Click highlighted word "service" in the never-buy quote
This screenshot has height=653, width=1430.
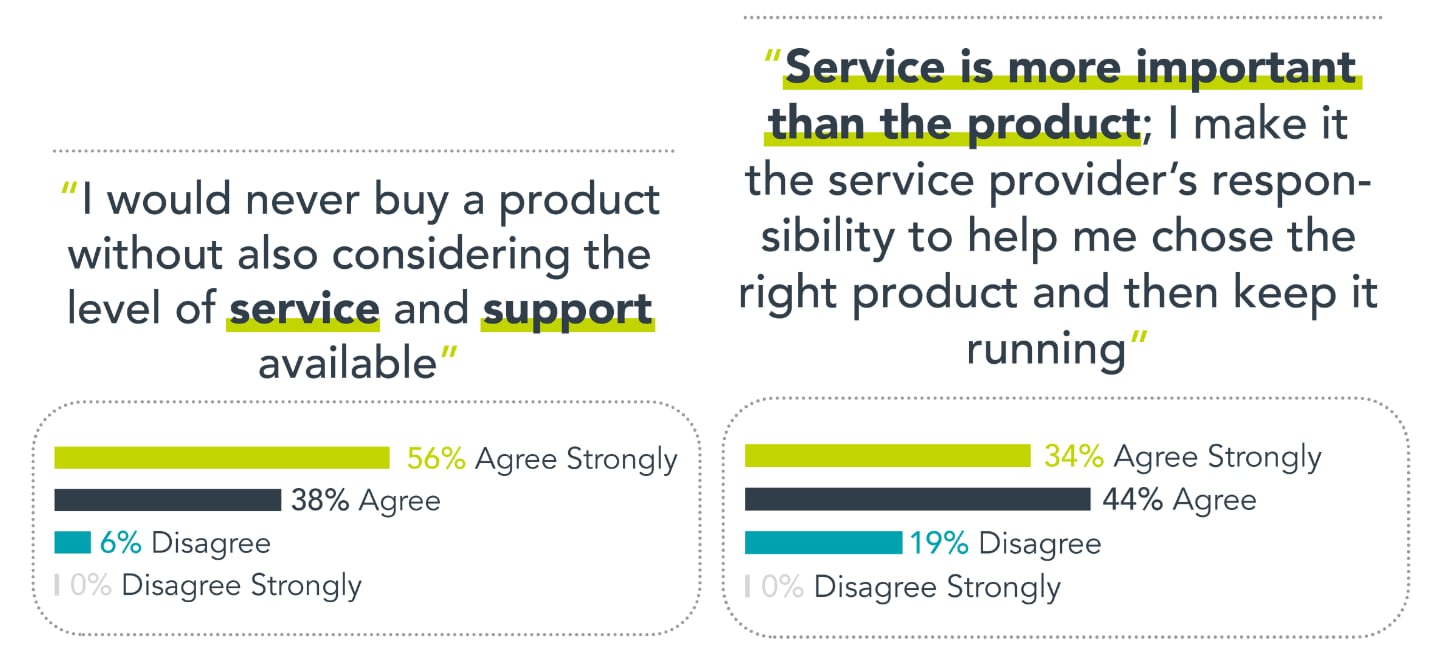(x=304, y=308)
